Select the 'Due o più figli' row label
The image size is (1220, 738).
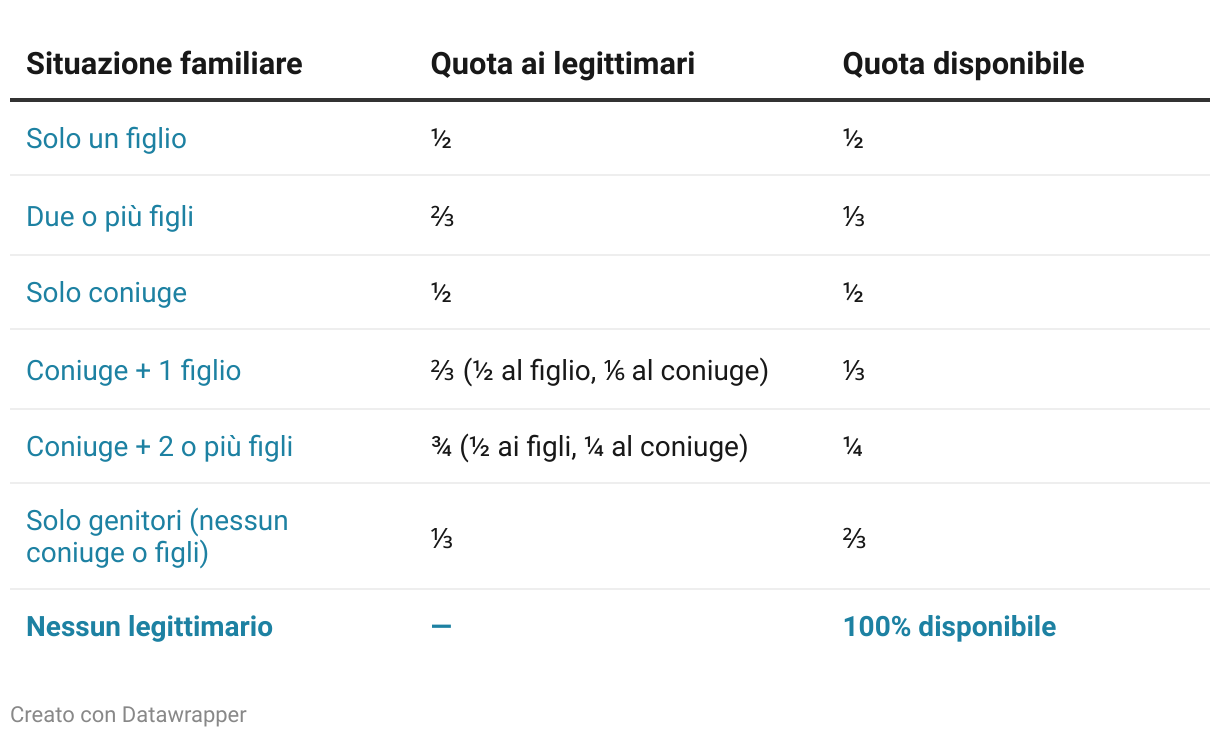[110, 216]
